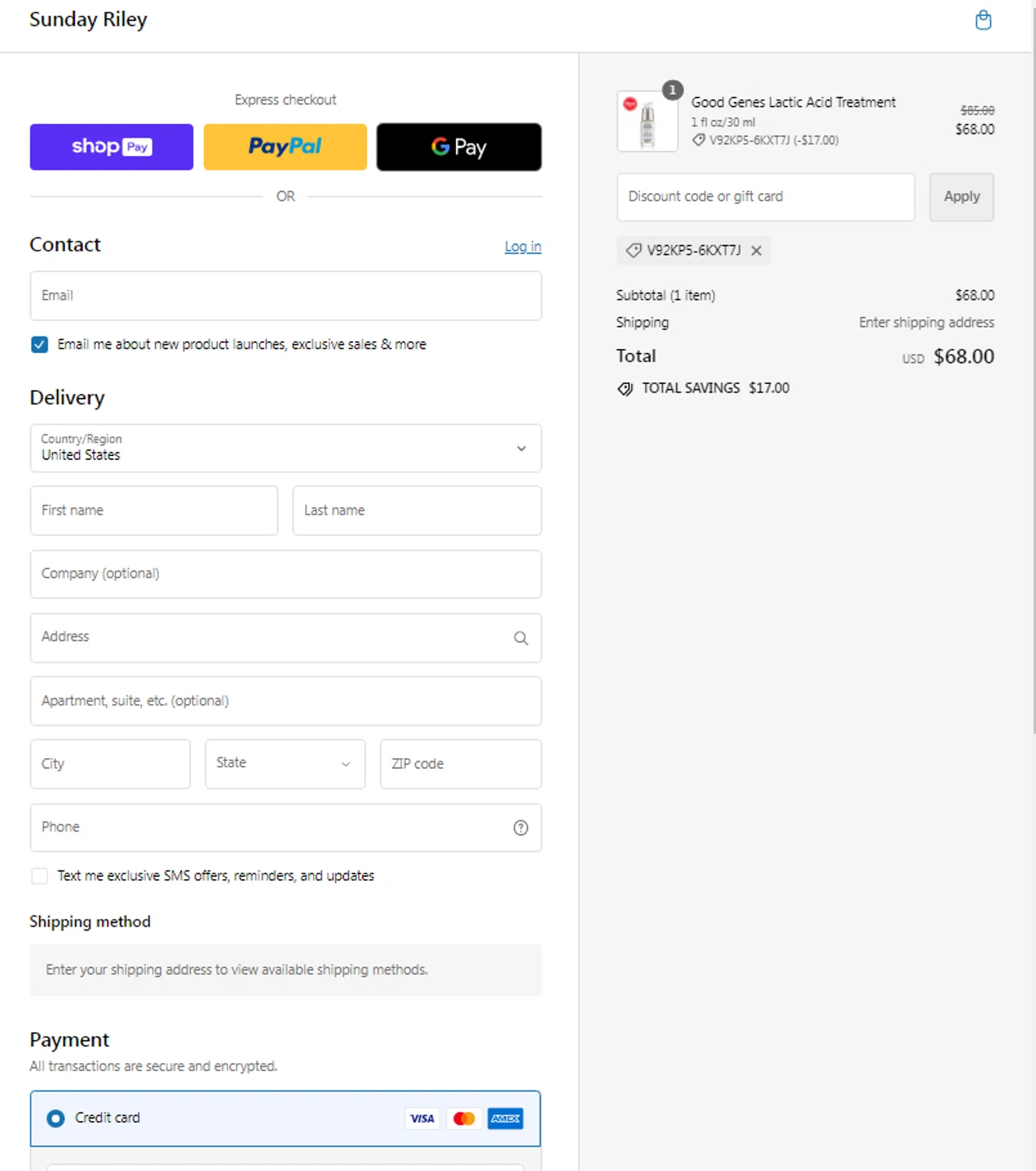Click the phone field help question icon
1036x1171 pixels.
click(x=521, y=828)
